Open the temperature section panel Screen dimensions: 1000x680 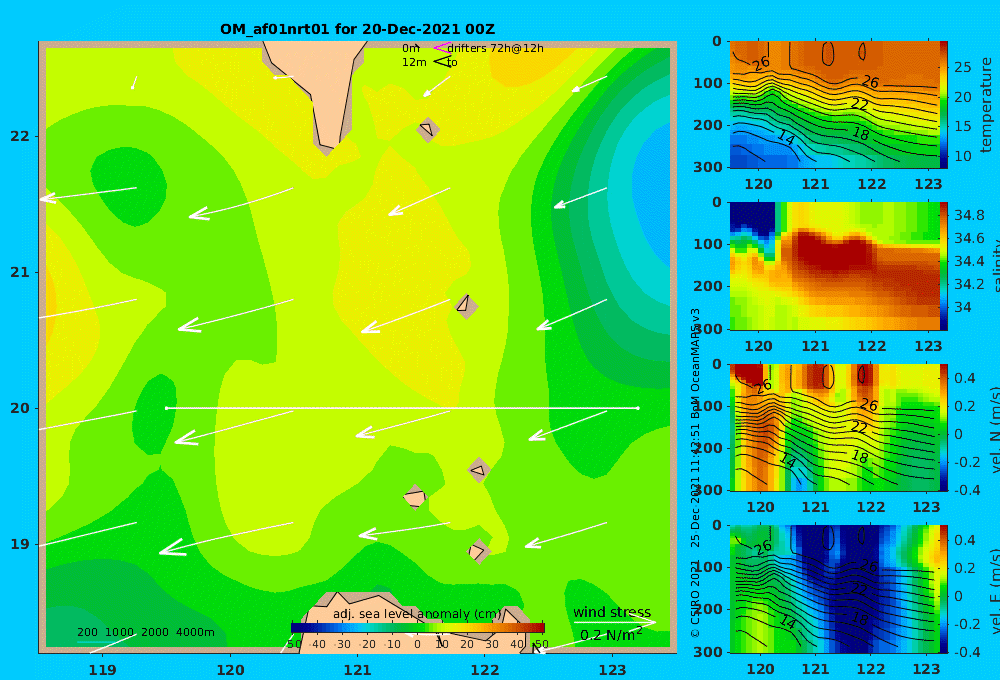835,105
